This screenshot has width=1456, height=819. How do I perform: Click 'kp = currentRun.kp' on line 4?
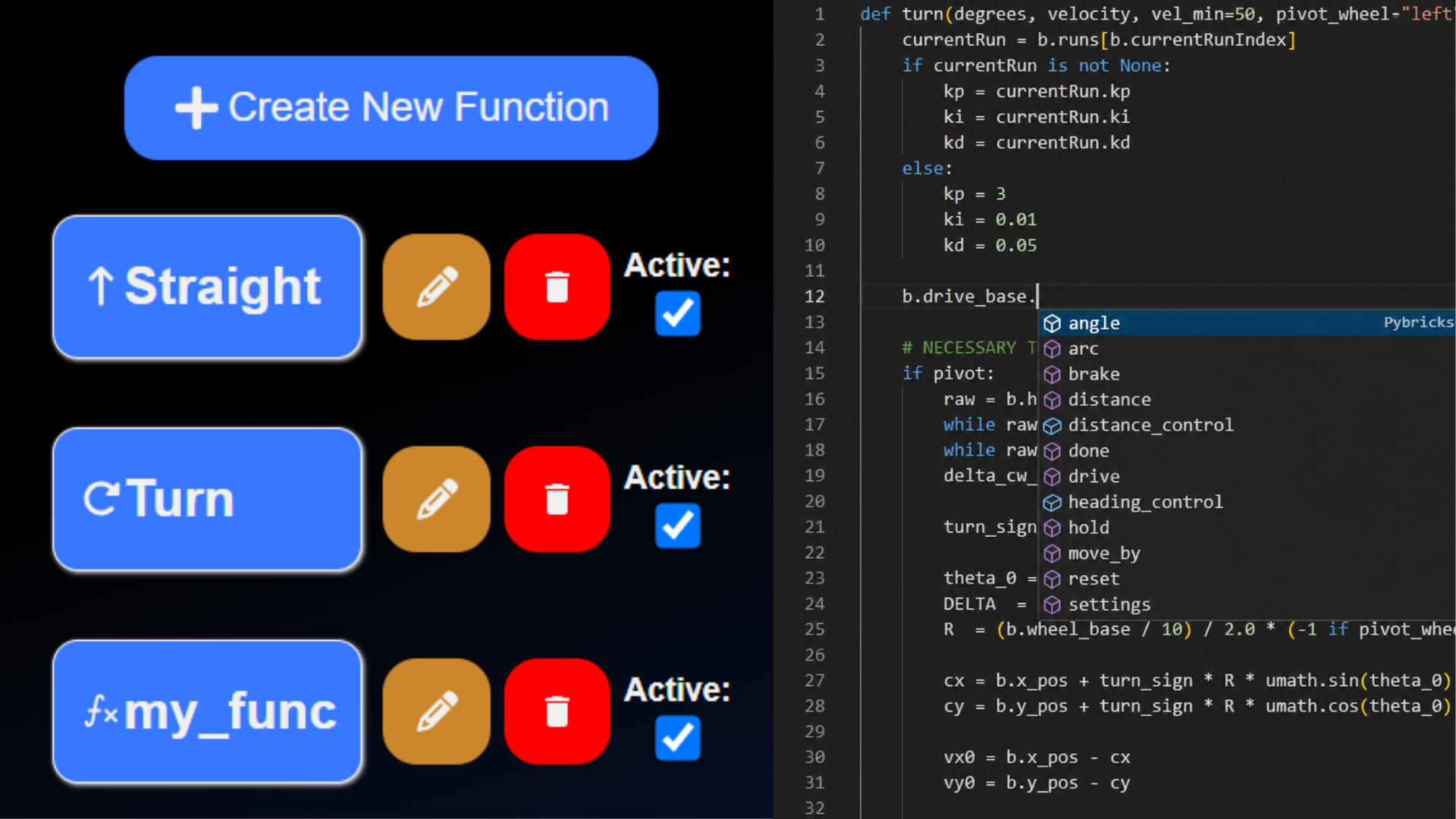pyautogui.click(x=1037, y=92)
